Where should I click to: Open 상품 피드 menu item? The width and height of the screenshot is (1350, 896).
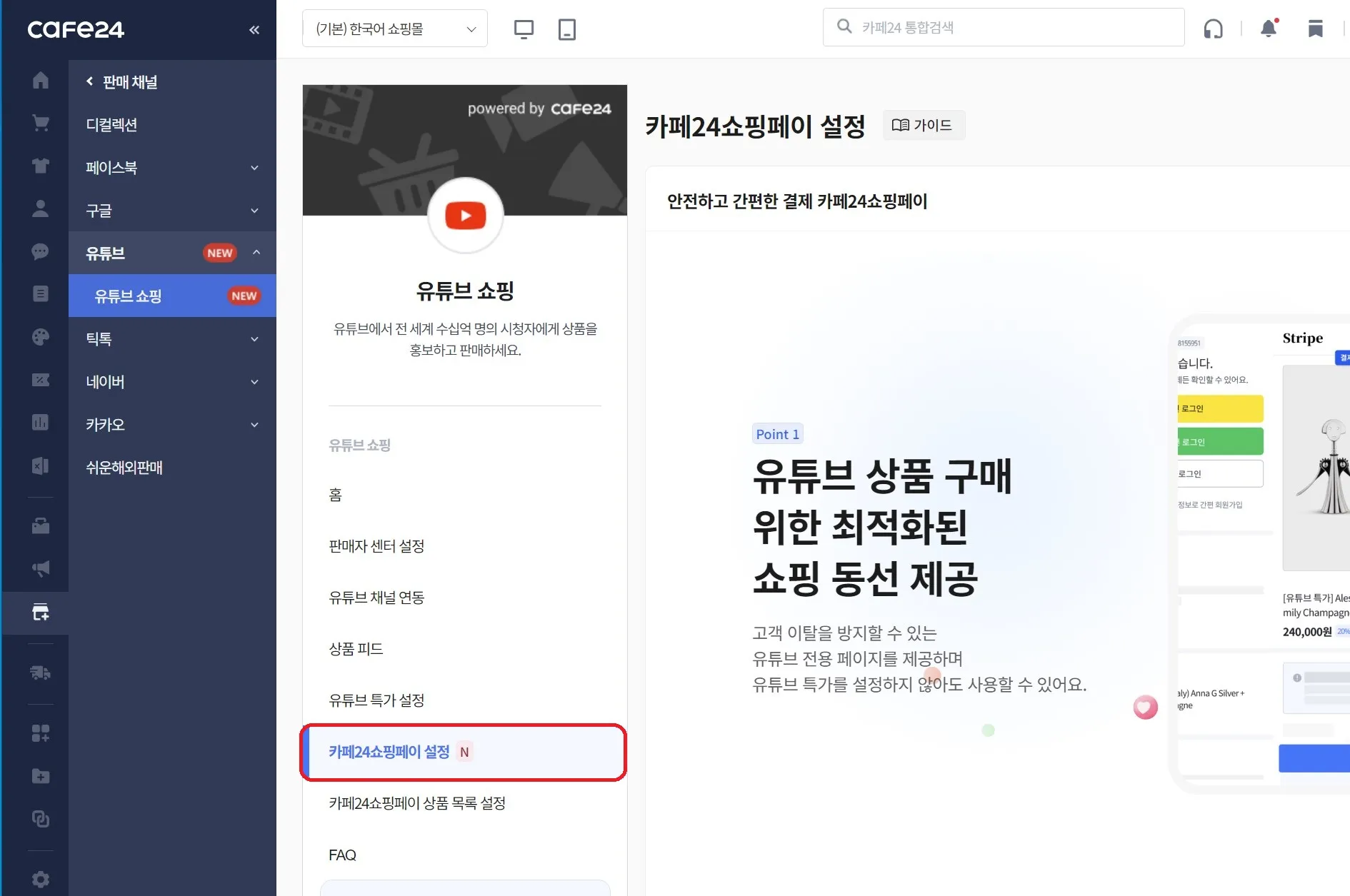tap(356, 649)
